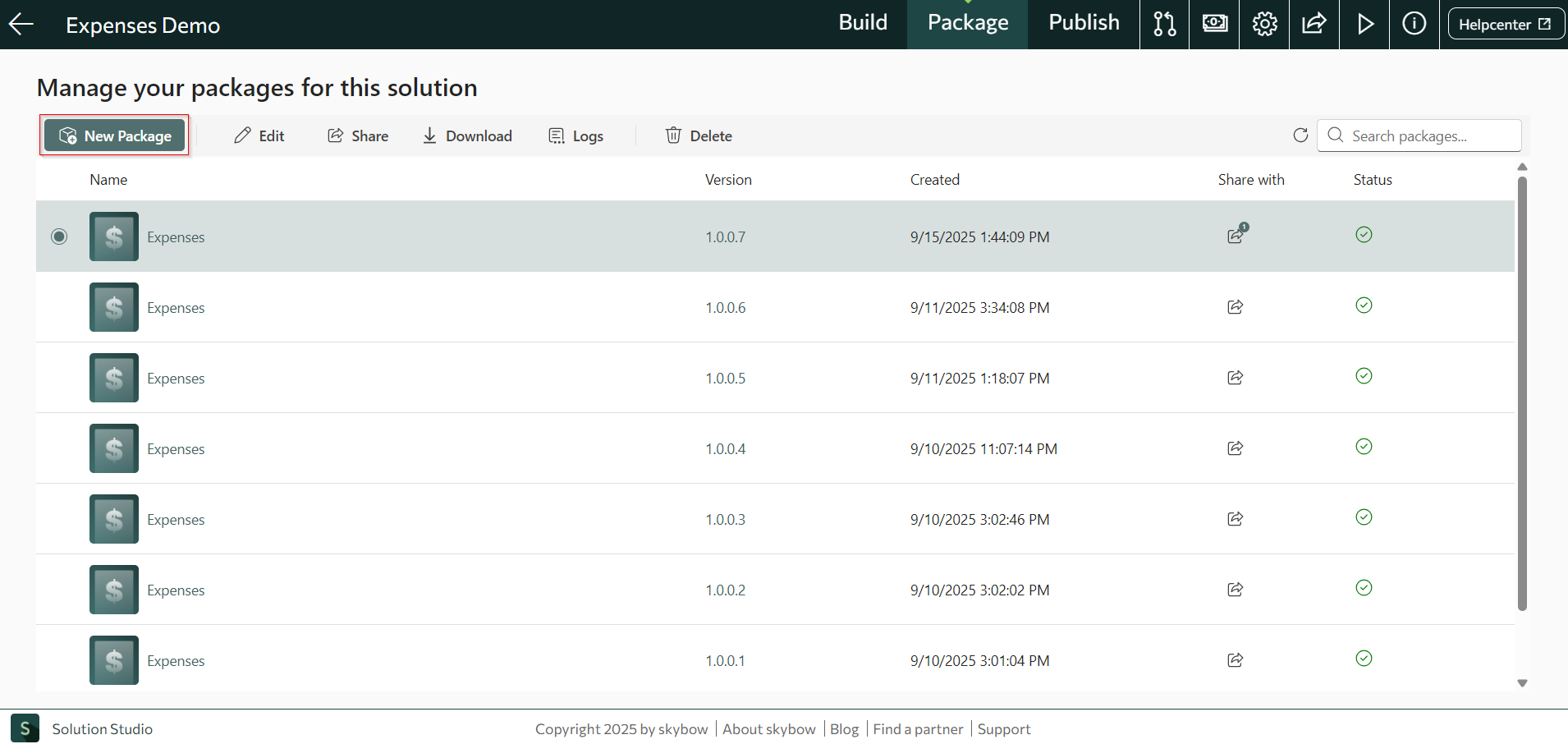
Task: Click the refresh icon beside search box
Action: (x=1300, y=135)
